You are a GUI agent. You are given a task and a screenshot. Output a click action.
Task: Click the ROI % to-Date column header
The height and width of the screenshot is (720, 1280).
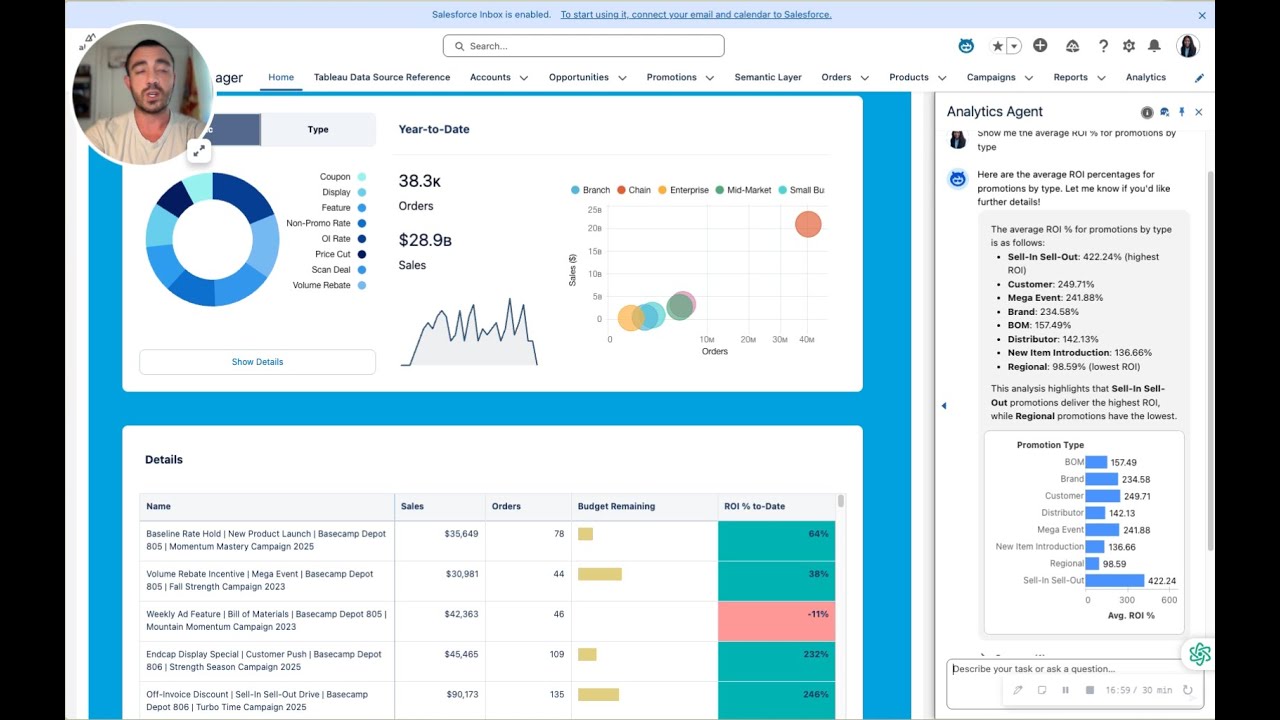(x=776, y=506)
